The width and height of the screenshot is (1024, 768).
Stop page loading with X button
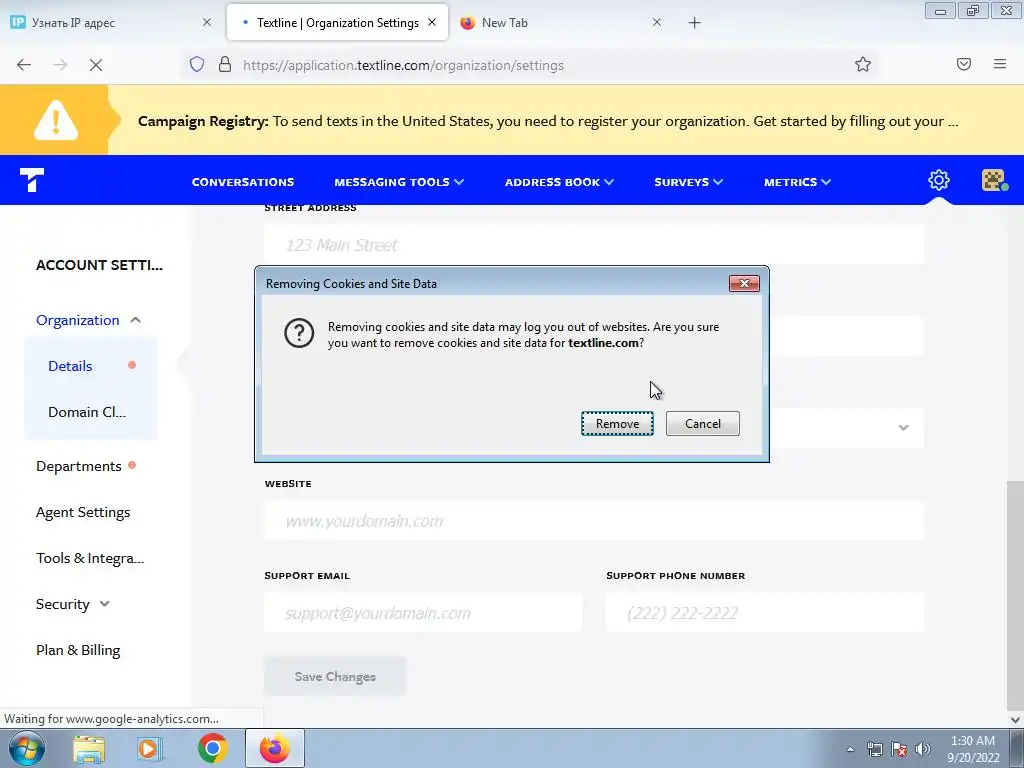(96, 65)
